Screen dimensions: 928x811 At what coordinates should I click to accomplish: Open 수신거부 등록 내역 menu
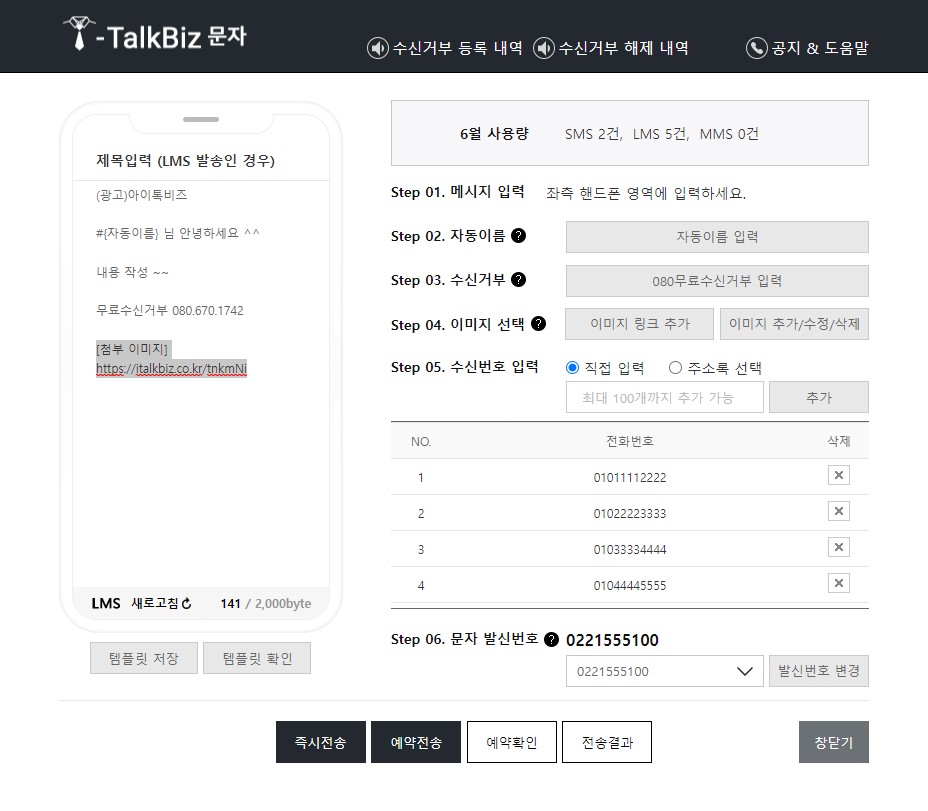click(x=457, y=48)
